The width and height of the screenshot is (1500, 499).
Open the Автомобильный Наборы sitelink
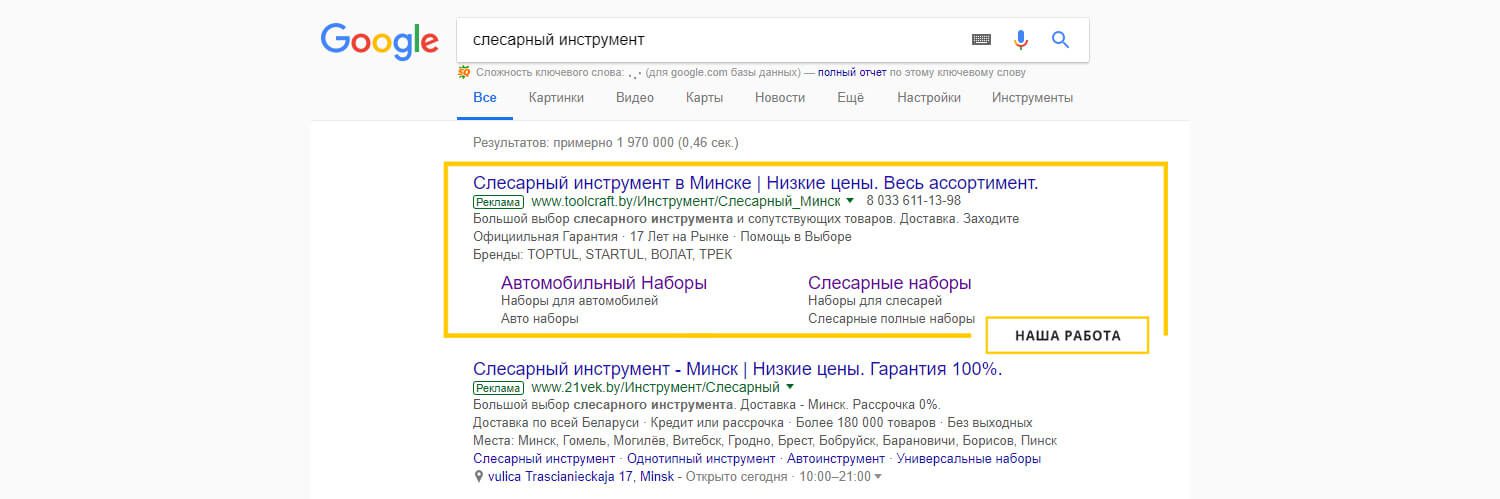pos(603,283)
